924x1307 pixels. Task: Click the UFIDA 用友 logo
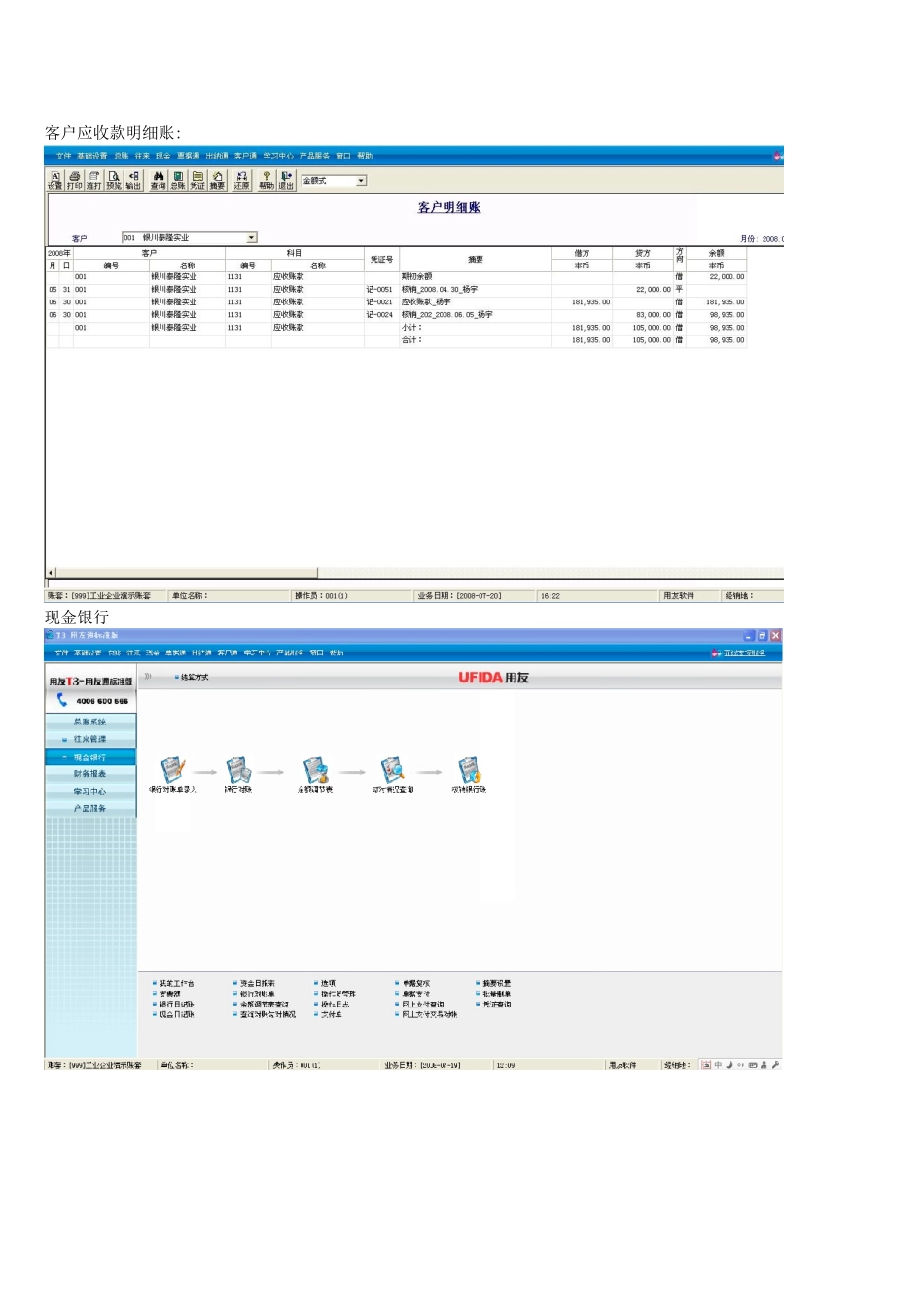(494, 677)
